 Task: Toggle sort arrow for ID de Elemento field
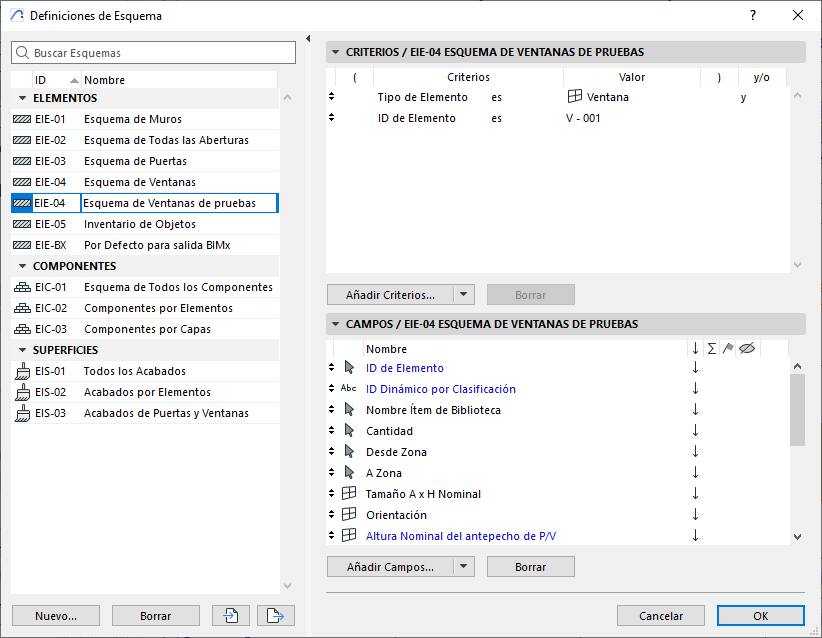pos(695,368)
